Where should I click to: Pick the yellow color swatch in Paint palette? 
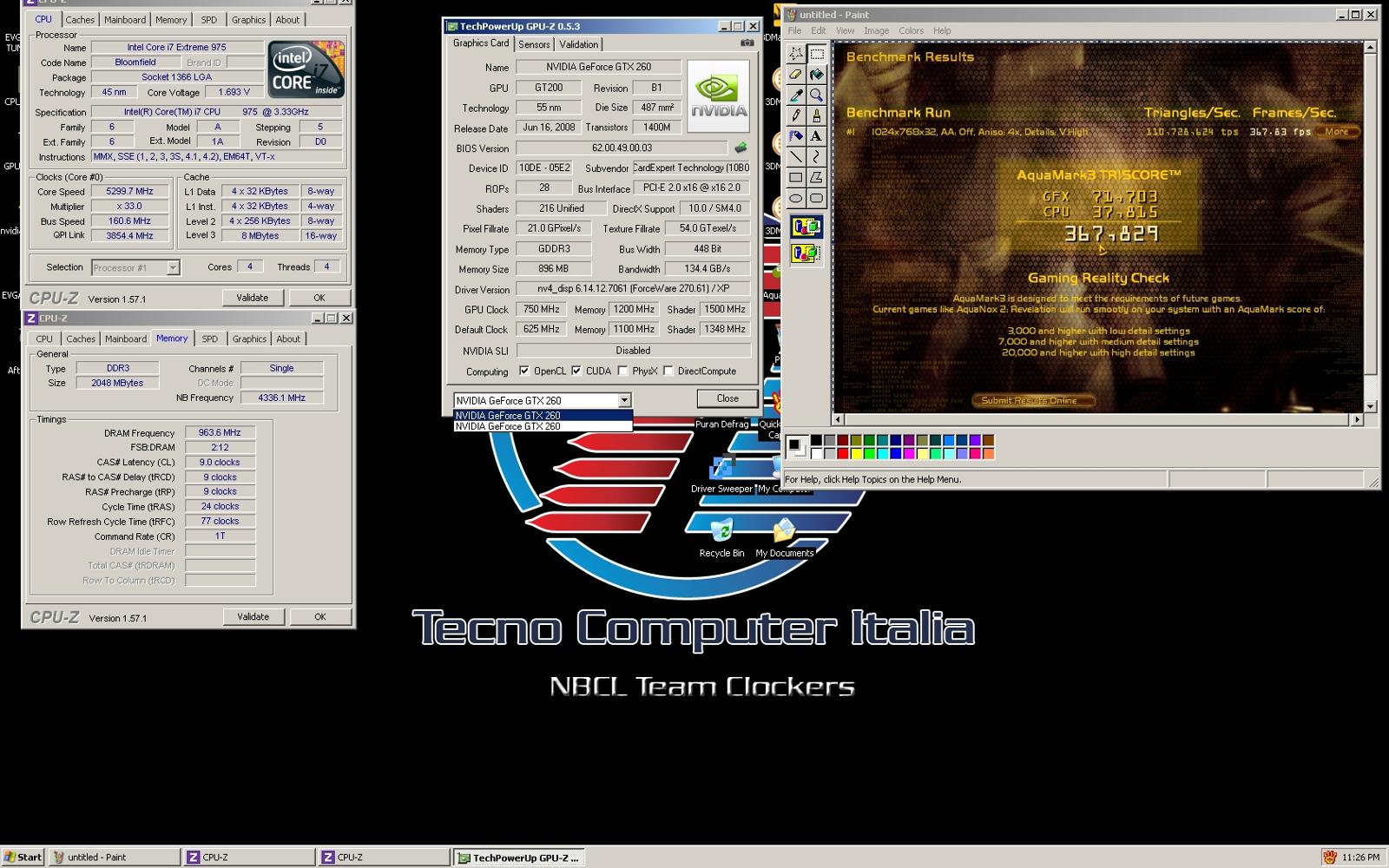pos(856,453)
